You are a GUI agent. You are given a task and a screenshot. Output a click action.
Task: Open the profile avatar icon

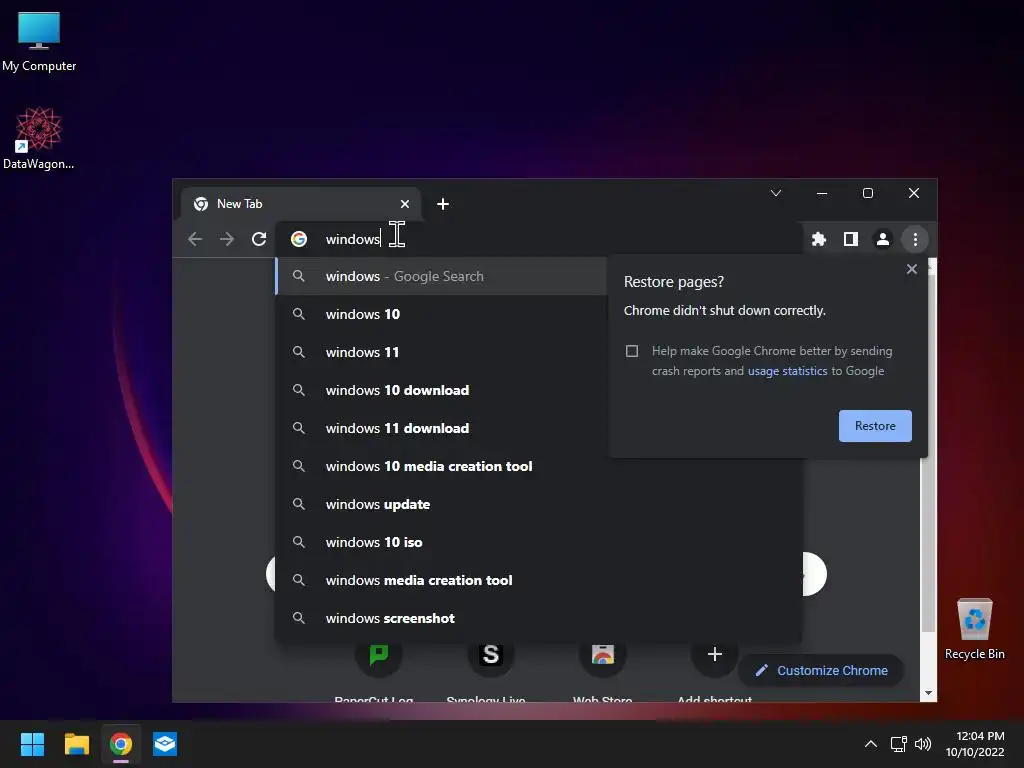(882, 239)
